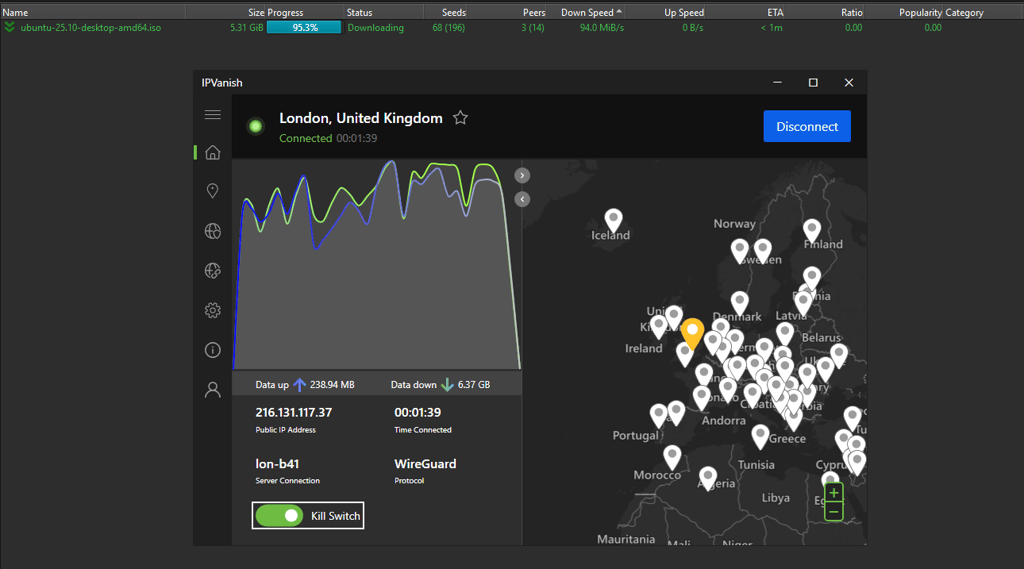Open the Settings gear icon

pyautogui.click(x=212, y=310)
